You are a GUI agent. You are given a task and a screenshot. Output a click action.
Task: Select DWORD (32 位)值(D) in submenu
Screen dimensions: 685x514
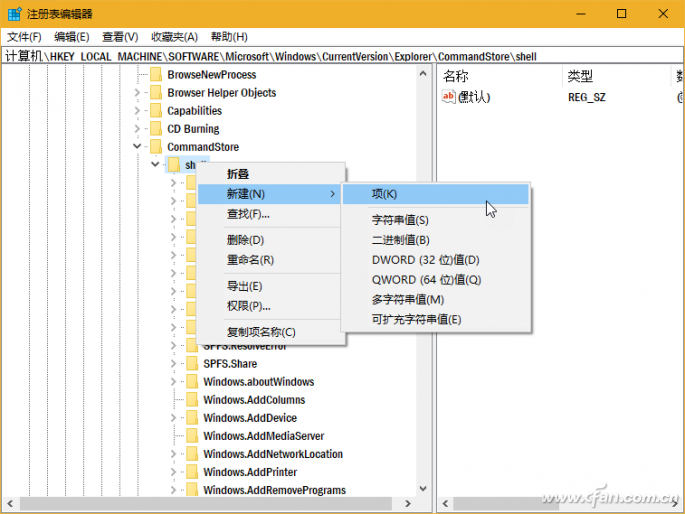pos(436,260)
